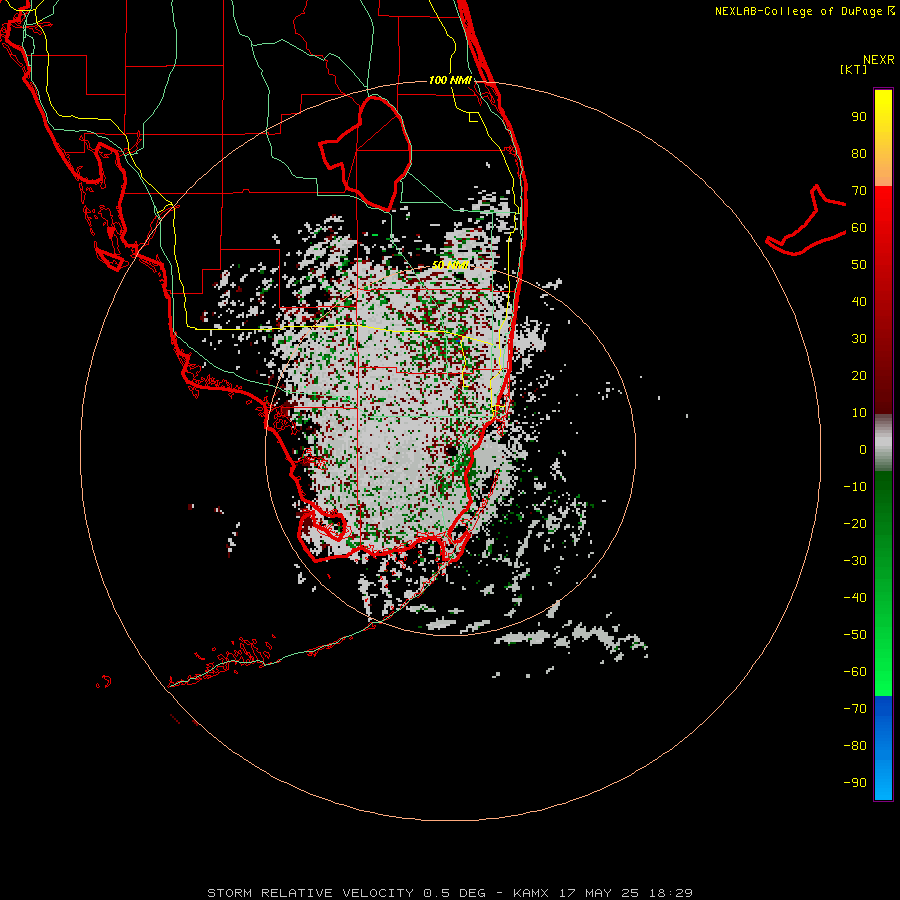
Task: Click the positive 90 knot scale label
Action: click(x=859, y=117)
